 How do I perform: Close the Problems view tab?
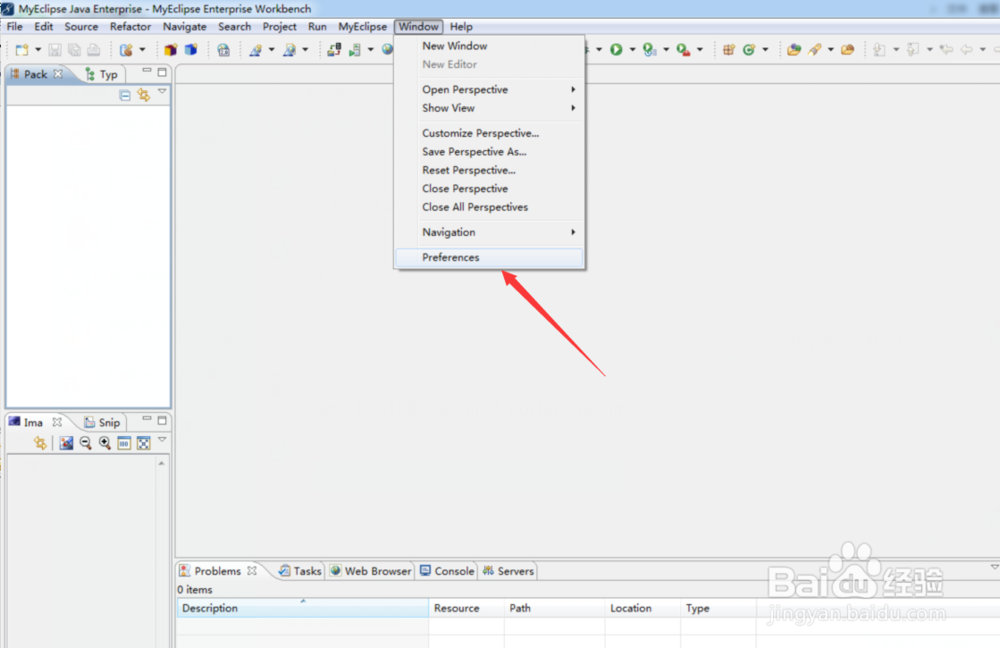tap(252, 571)
